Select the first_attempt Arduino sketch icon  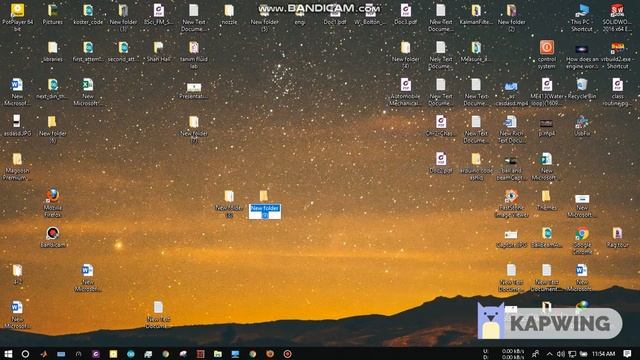(88, 52)
